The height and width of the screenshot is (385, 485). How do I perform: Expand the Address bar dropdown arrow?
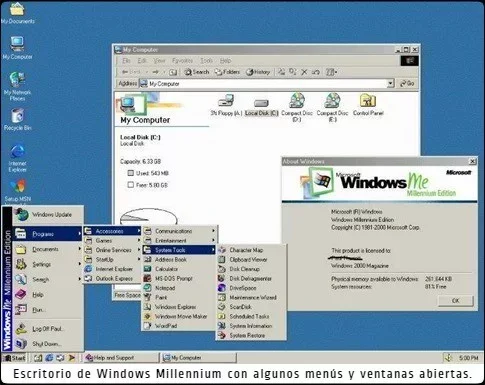[391, 83]
